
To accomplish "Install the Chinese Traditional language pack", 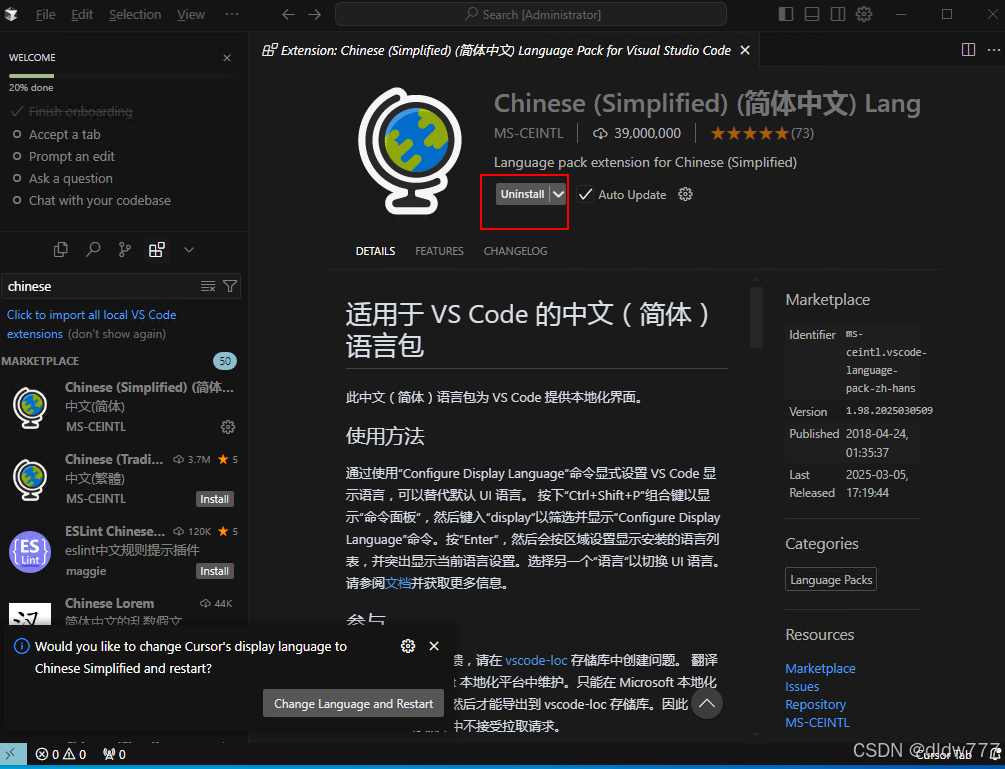I will coord(215,499).
